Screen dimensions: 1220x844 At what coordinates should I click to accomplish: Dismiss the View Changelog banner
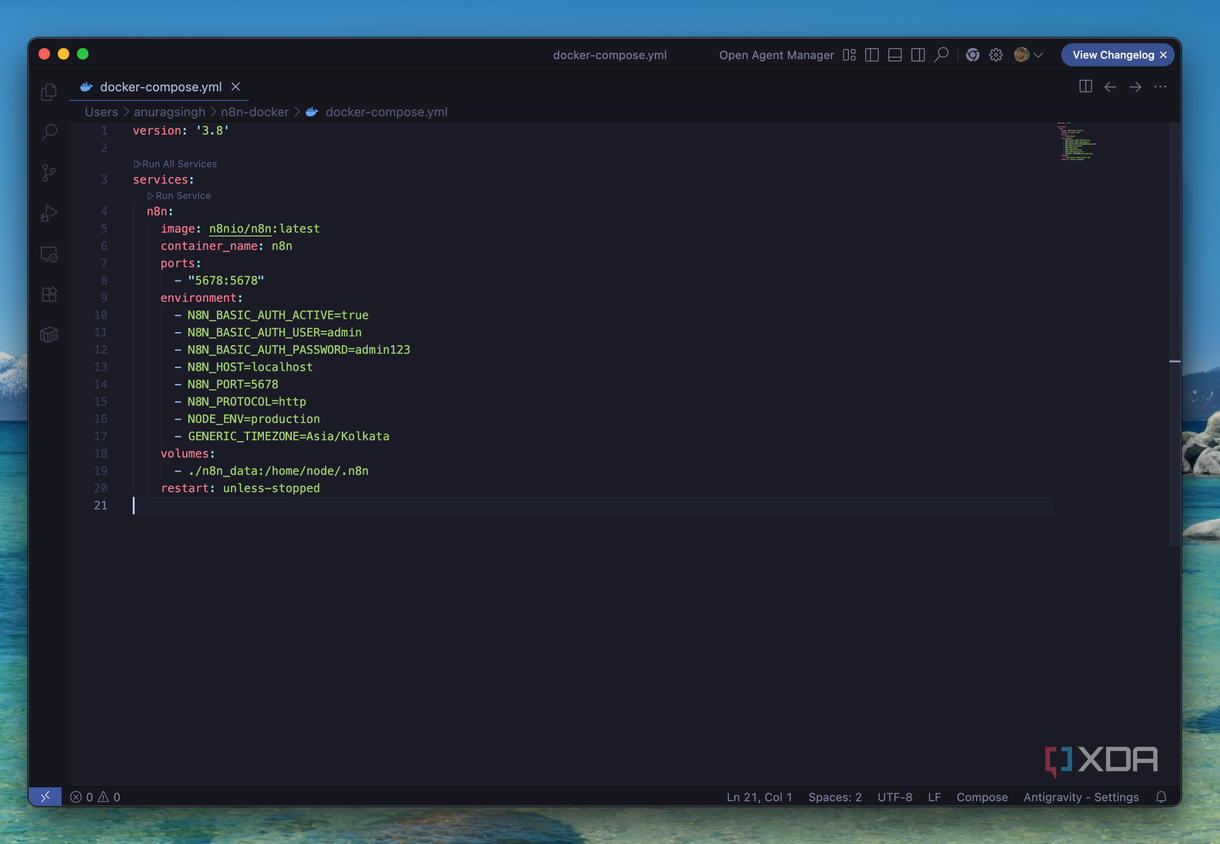pos(1163,55)
